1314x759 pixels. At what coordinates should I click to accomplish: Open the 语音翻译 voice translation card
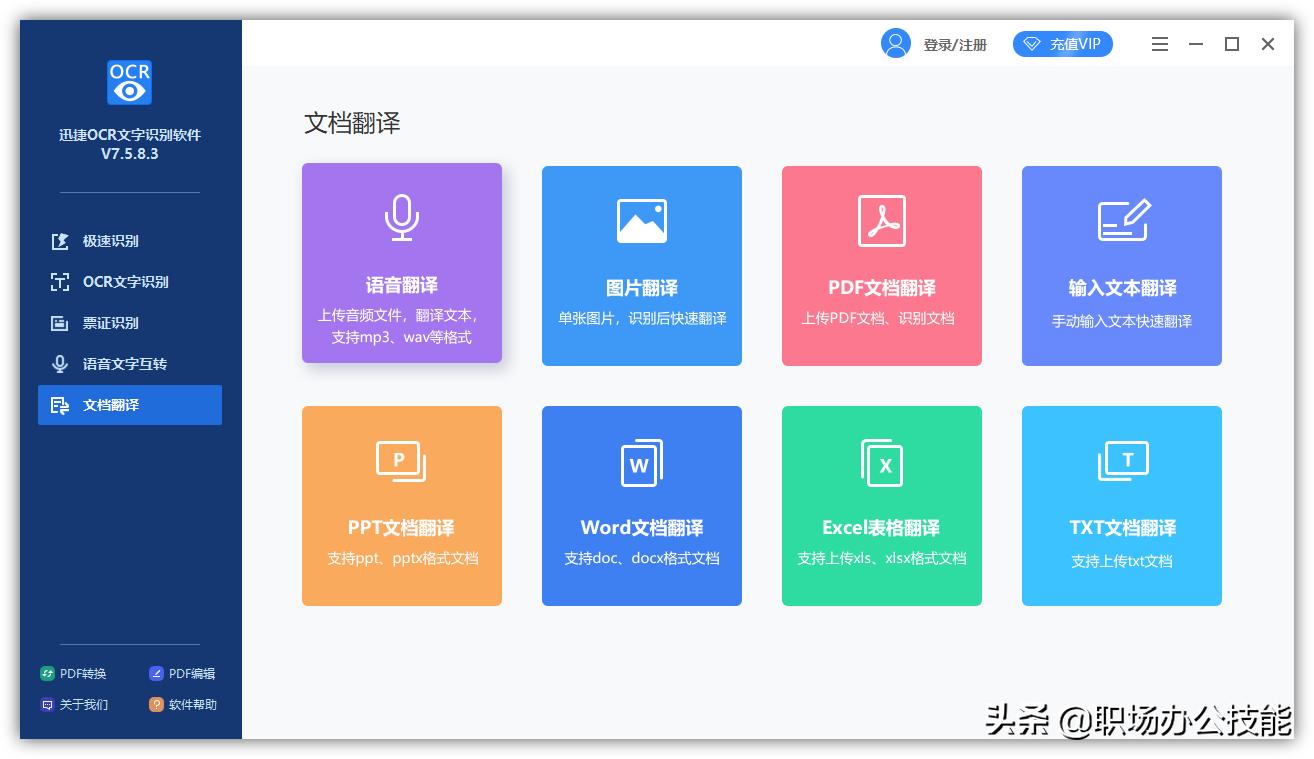pyautogui.click(x=401, y=264)
